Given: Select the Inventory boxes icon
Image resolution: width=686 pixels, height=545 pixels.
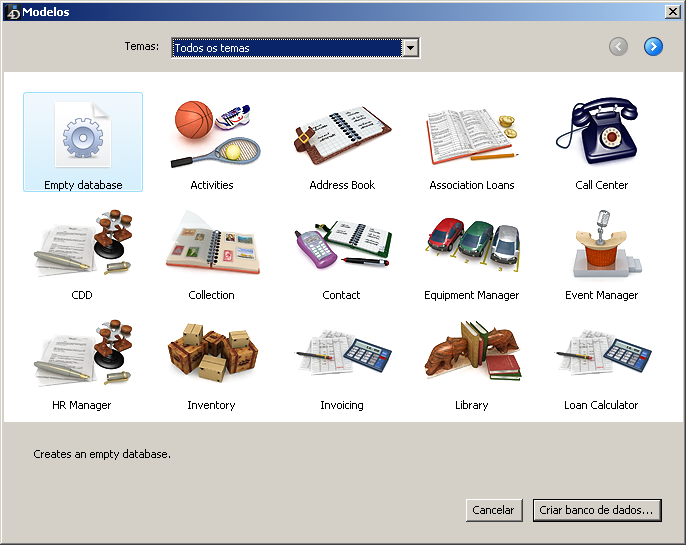Looking at the screenshot, I should [212, 356].
